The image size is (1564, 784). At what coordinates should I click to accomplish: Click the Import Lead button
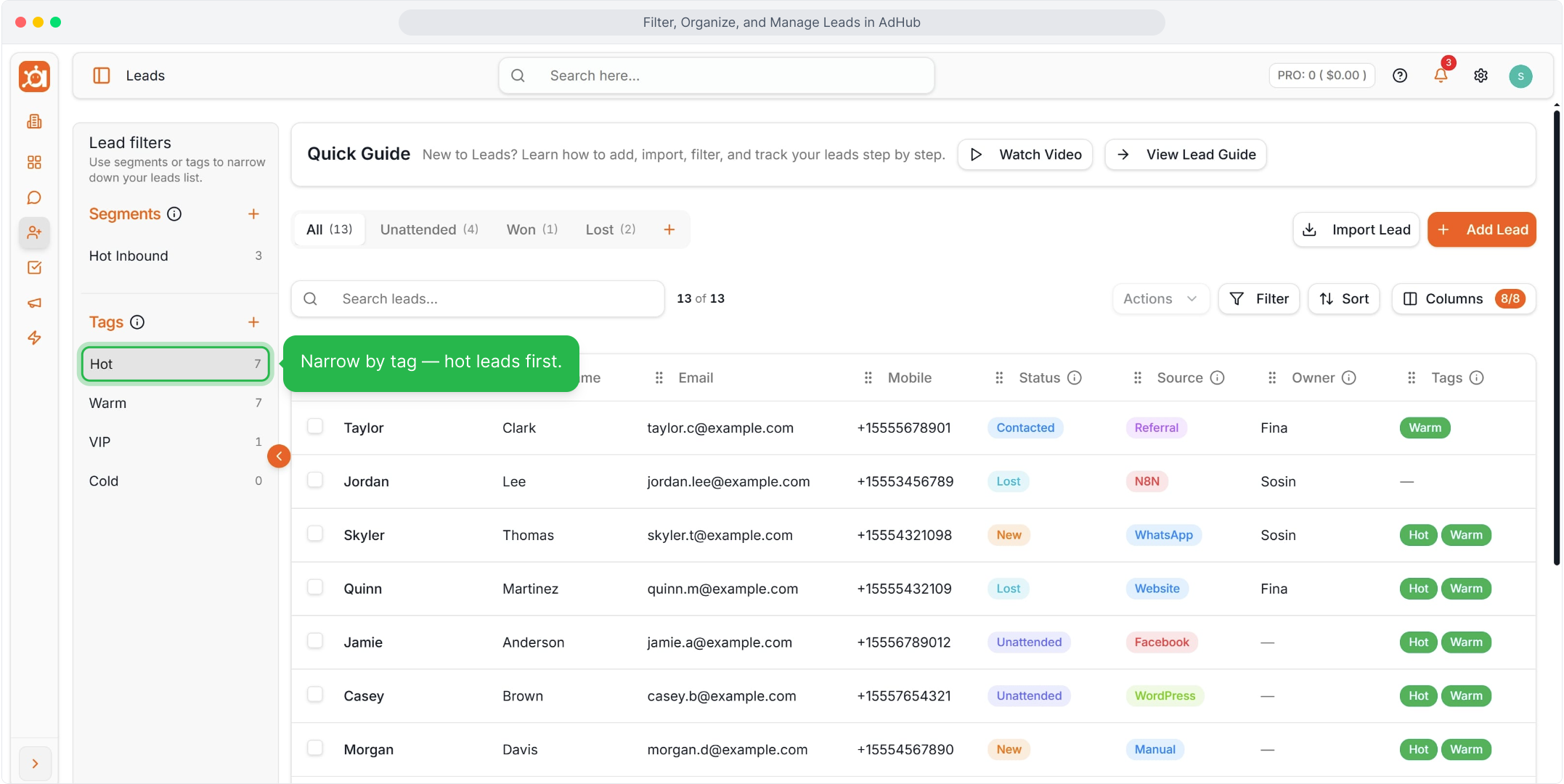click(1356, 229)
